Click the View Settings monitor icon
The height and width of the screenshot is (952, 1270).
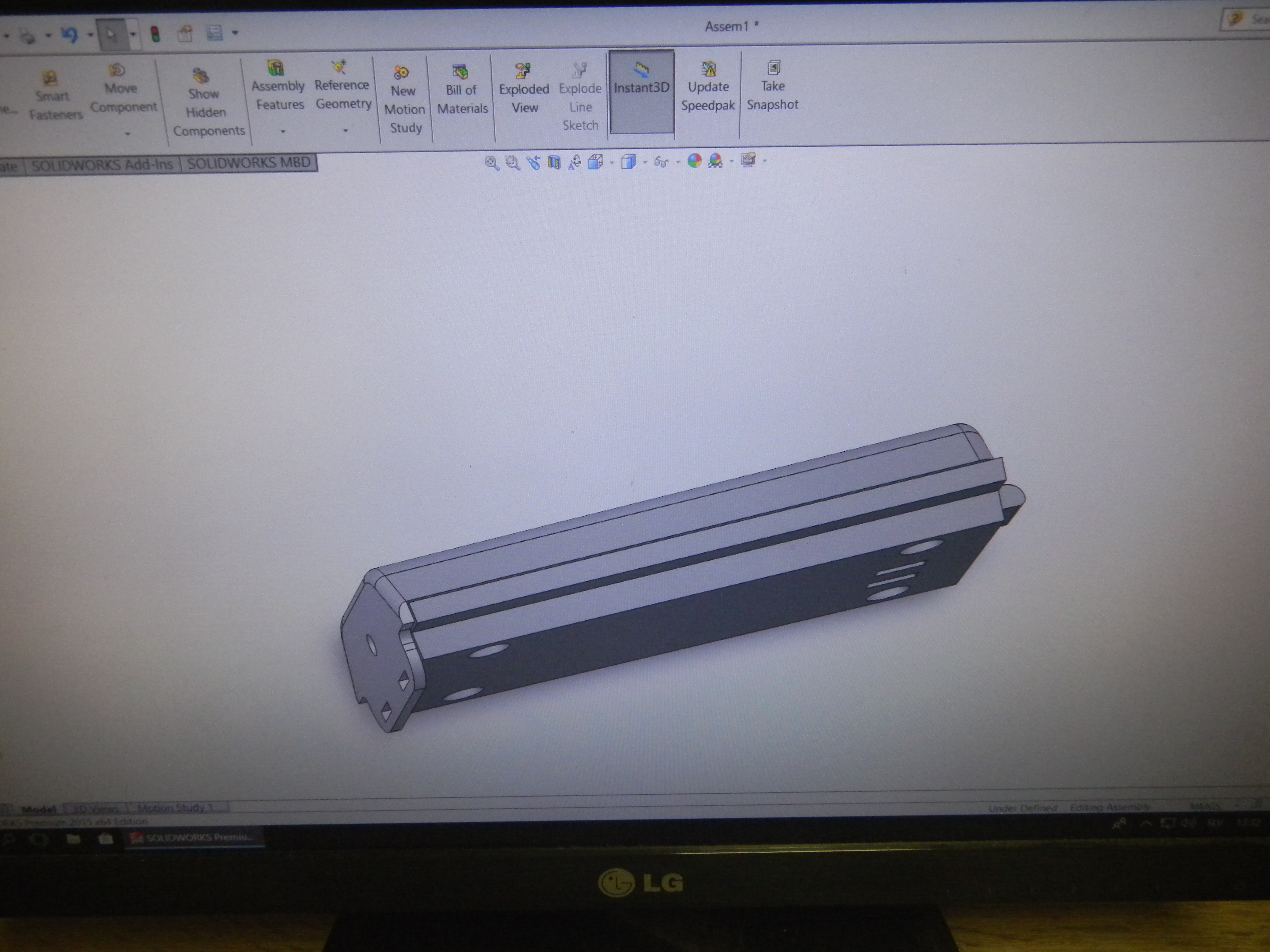[x=748, y=160]
